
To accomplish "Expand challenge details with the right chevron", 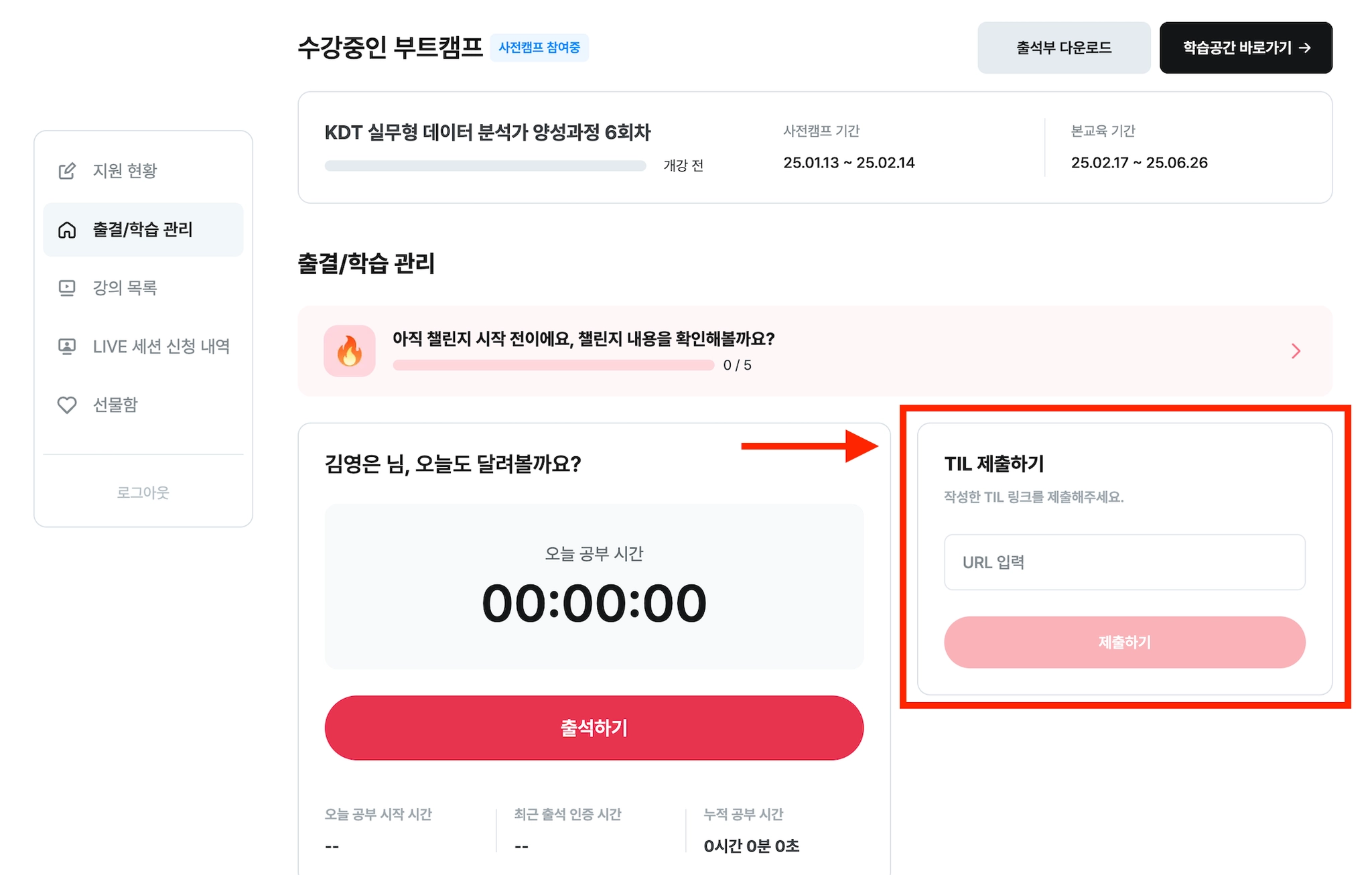I will 1296,351.
